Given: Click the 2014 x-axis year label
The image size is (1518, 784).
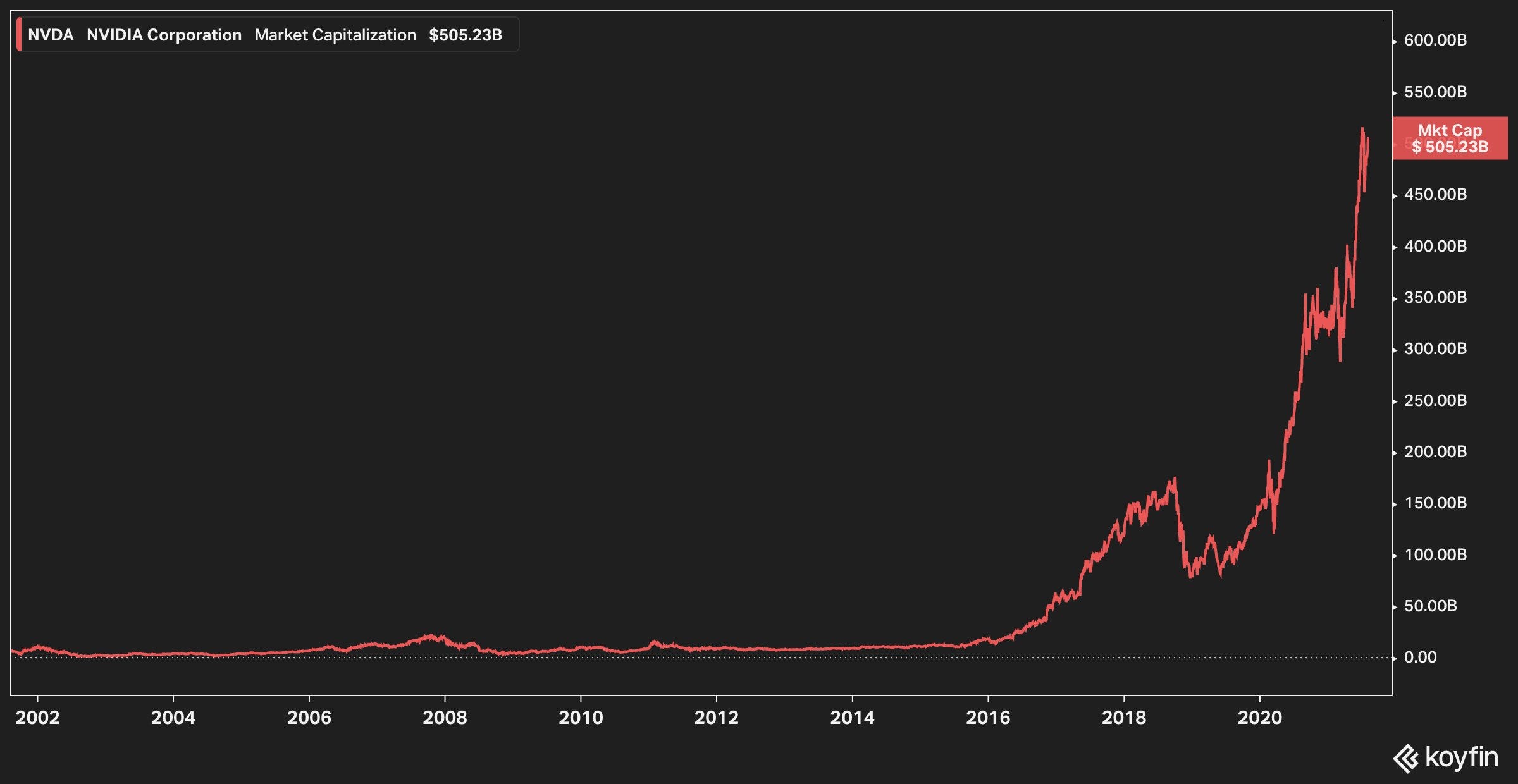Looking at the screenshot, I should tap(852, 718).
